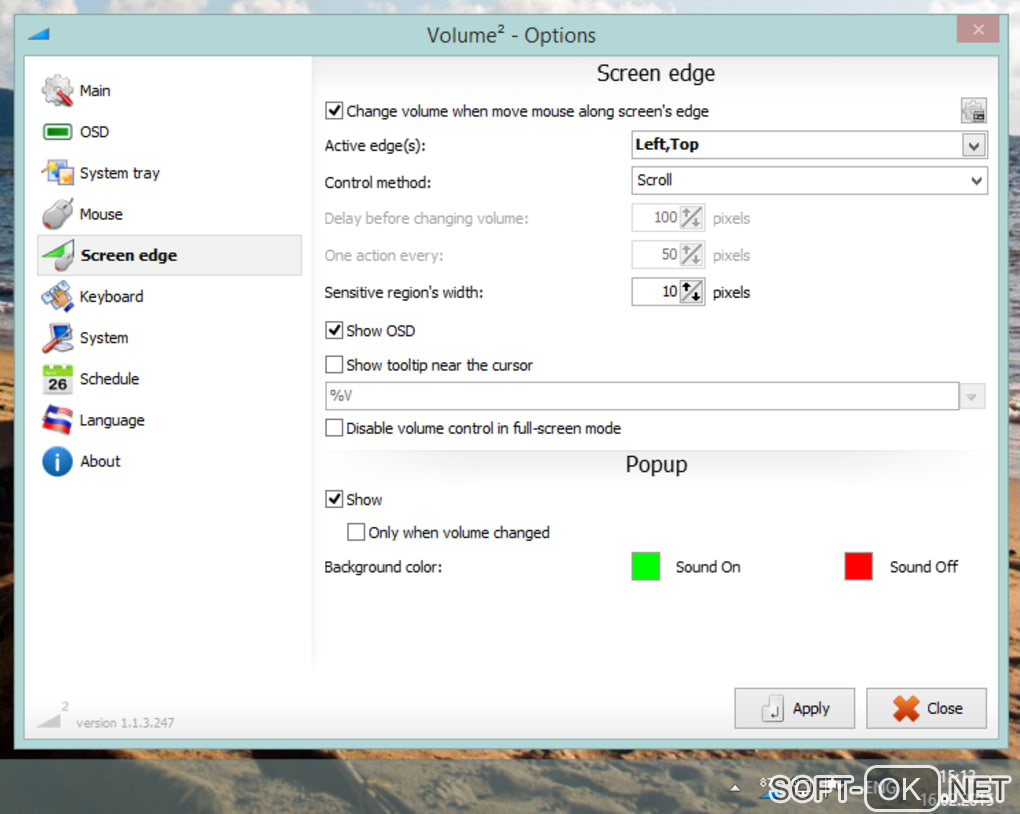The image size is (1020, 814).
Task: Click the version 1.1.3.247 text
Action: 125,723
